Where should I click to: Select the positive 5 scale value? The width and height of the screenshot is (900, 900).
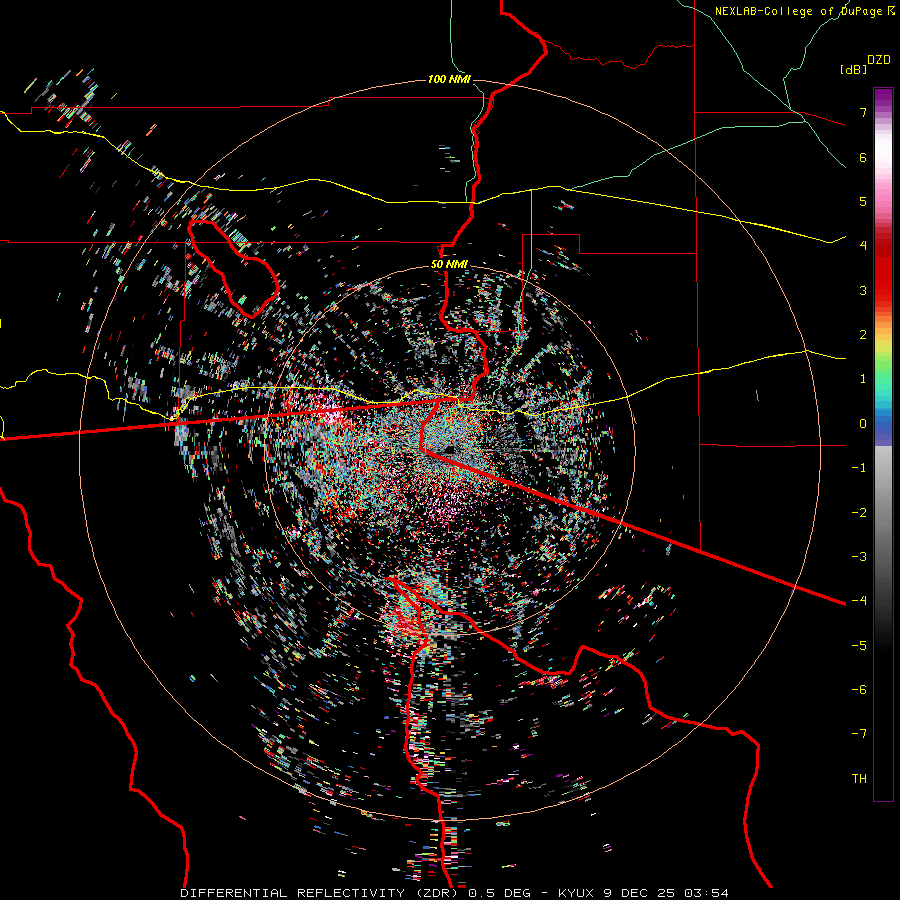[863, 201]
